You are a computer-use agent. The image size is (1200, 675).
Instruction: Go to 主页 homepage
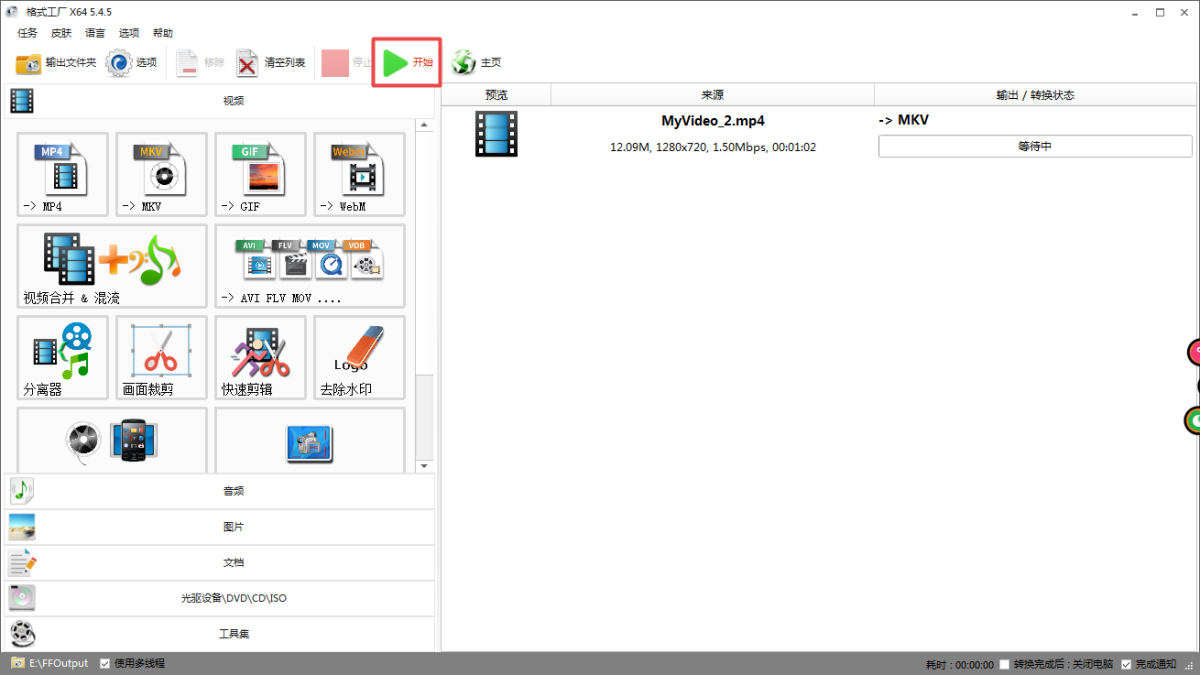tap(476, 63)
